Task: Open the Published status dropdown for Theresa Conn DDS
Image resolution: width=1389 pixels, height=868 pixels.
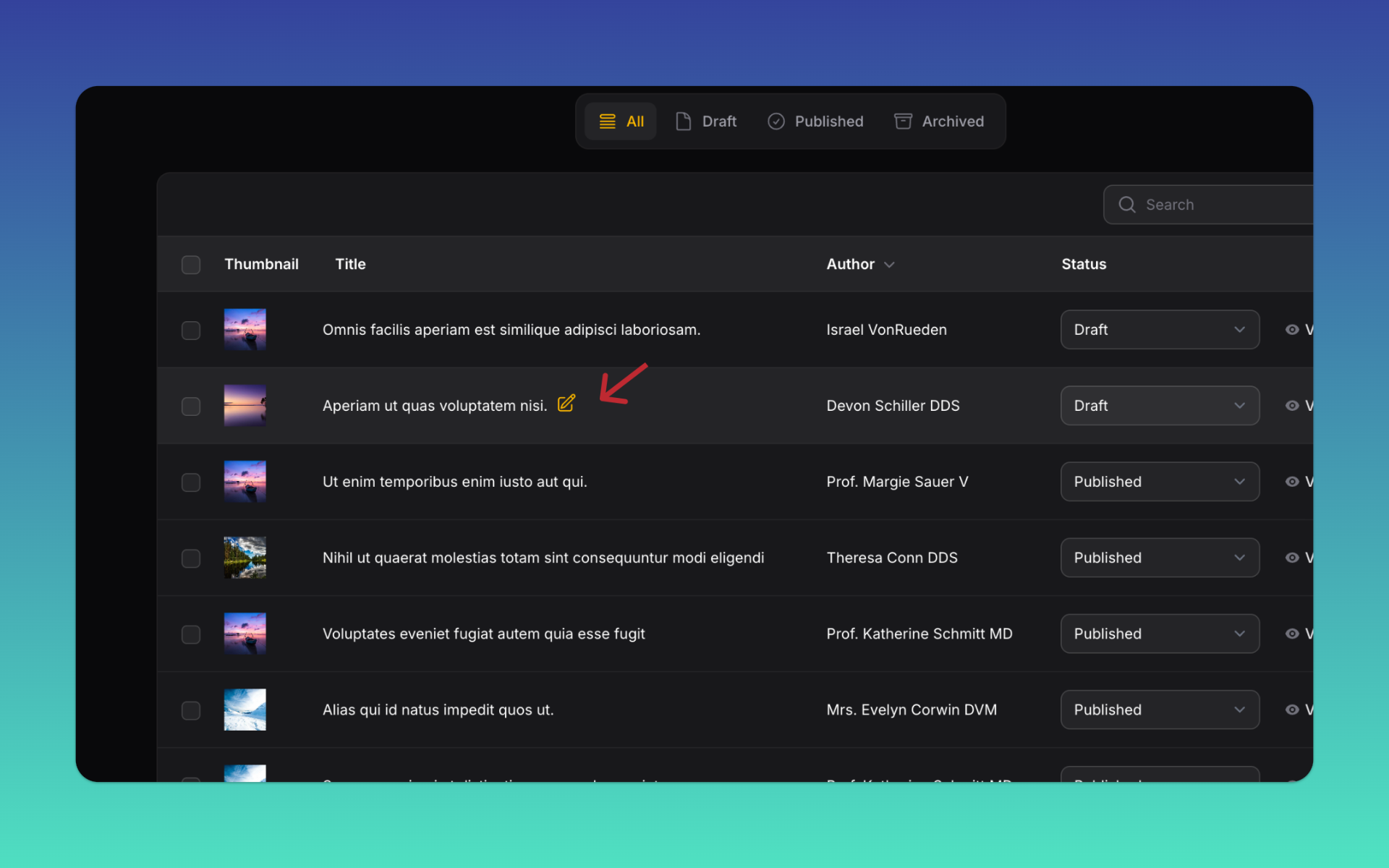Action: click(x=1159, y=558)
